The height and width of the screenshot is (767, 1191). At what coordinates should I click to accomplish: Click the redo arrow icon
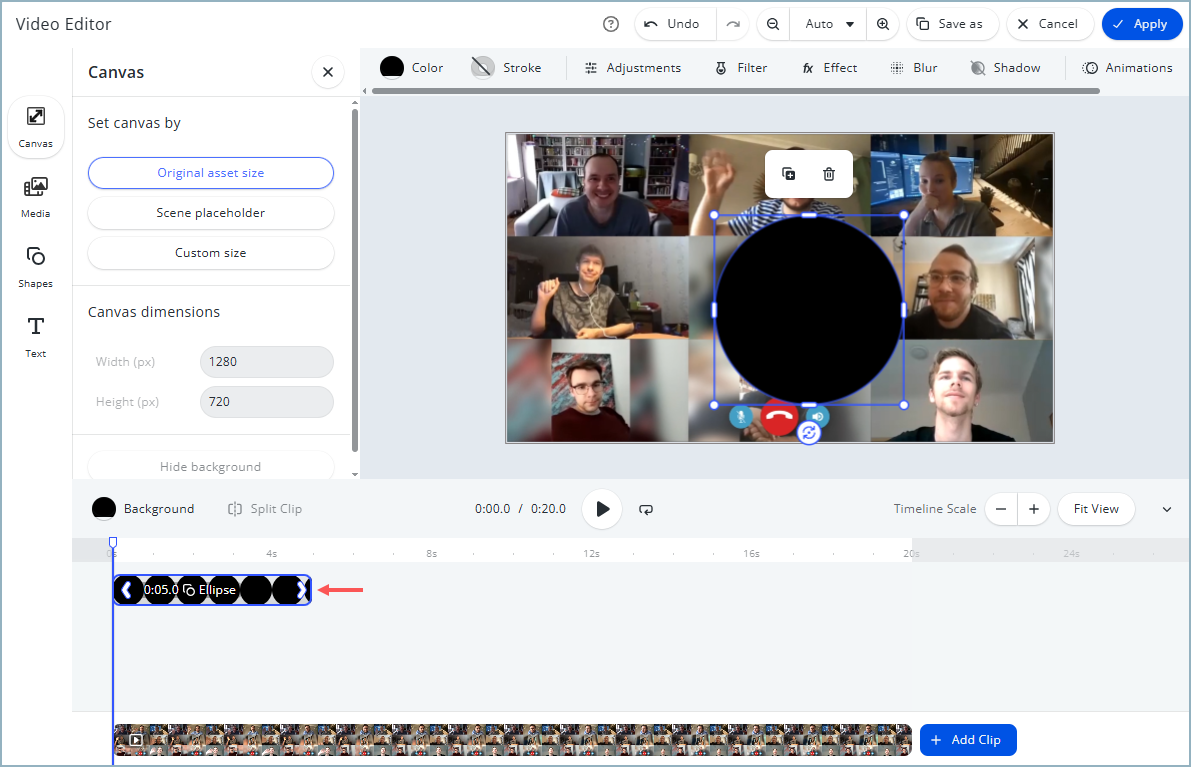(x=733, y=24)
